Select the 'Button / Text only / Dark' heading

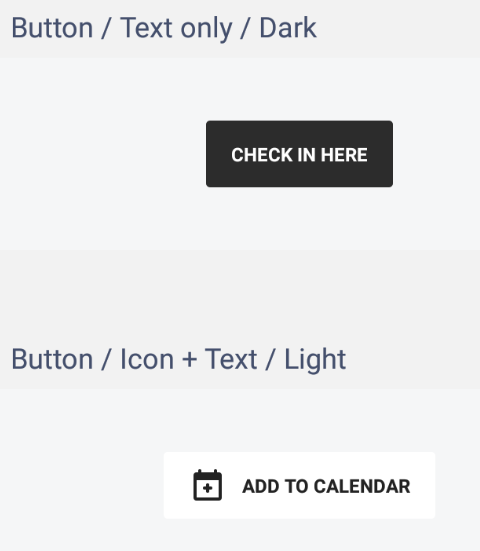164,28
